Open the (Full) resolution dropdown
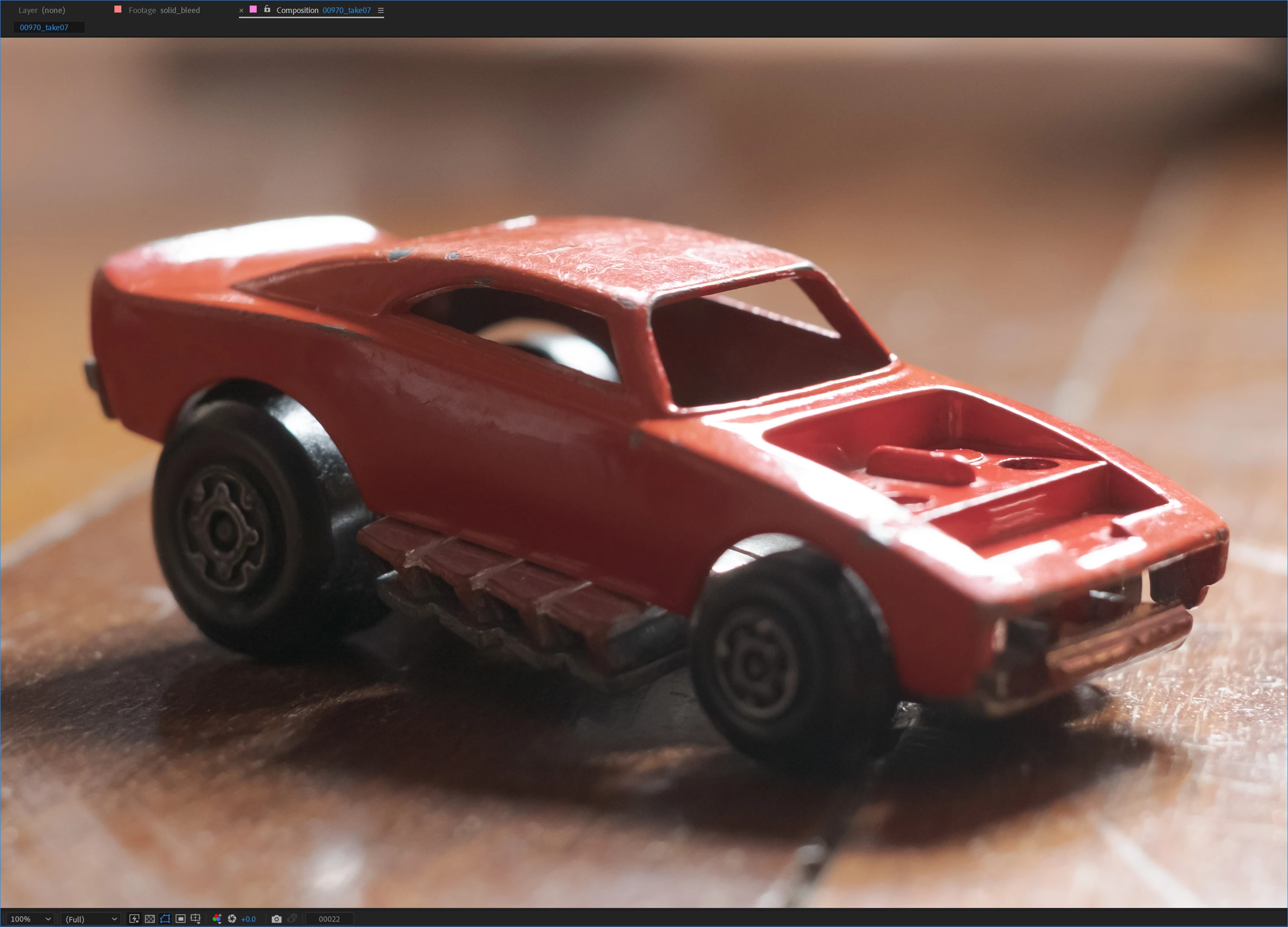The height and width of the screenshot is (927, 1288). tap(91, 919)
